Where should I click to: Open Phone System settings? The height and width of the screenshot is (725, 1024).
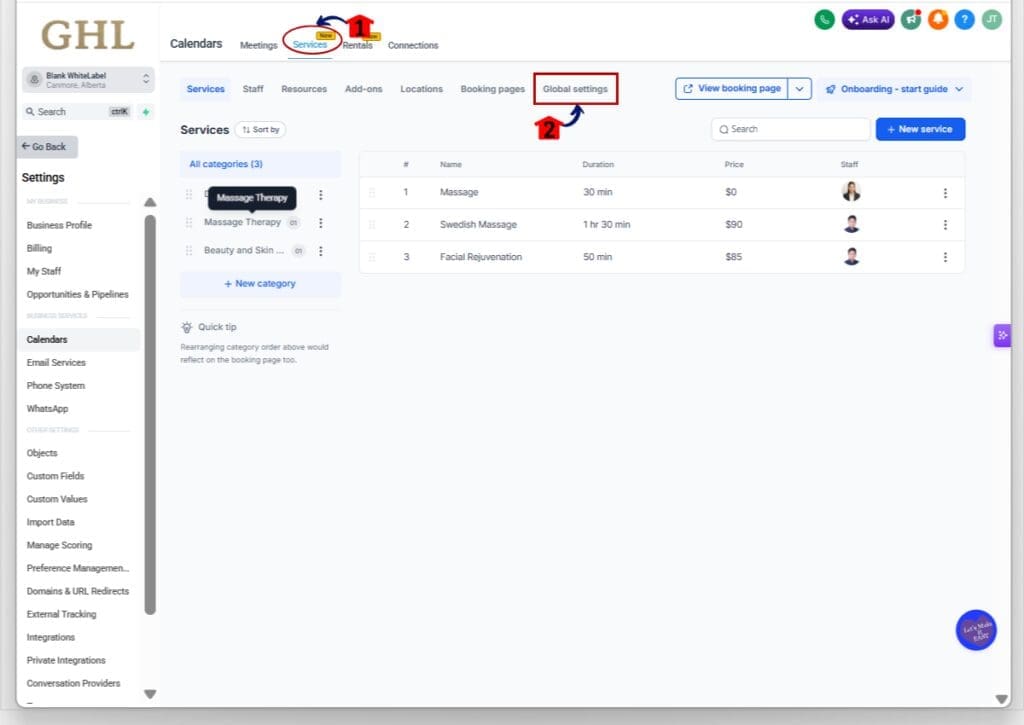pos(56,386)
